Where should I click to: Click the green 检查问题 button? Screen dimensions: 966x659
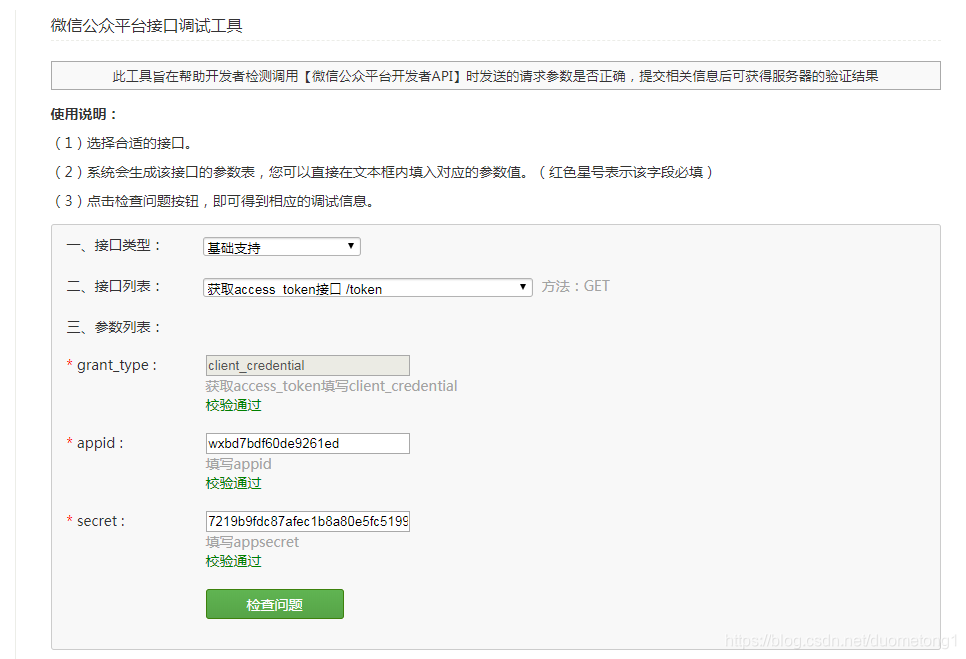(x=275, y=604)
